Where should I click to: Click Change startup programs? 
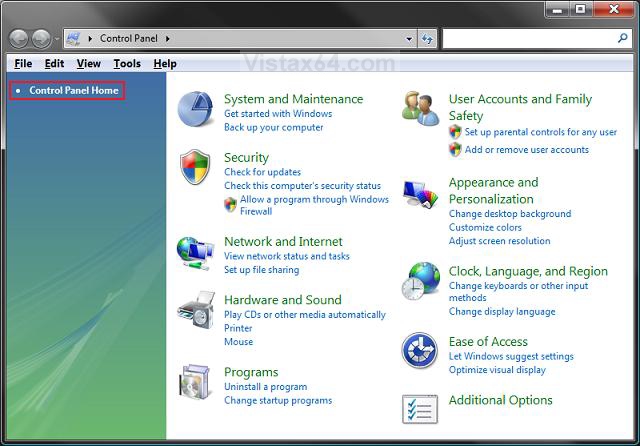coord(278,400)
